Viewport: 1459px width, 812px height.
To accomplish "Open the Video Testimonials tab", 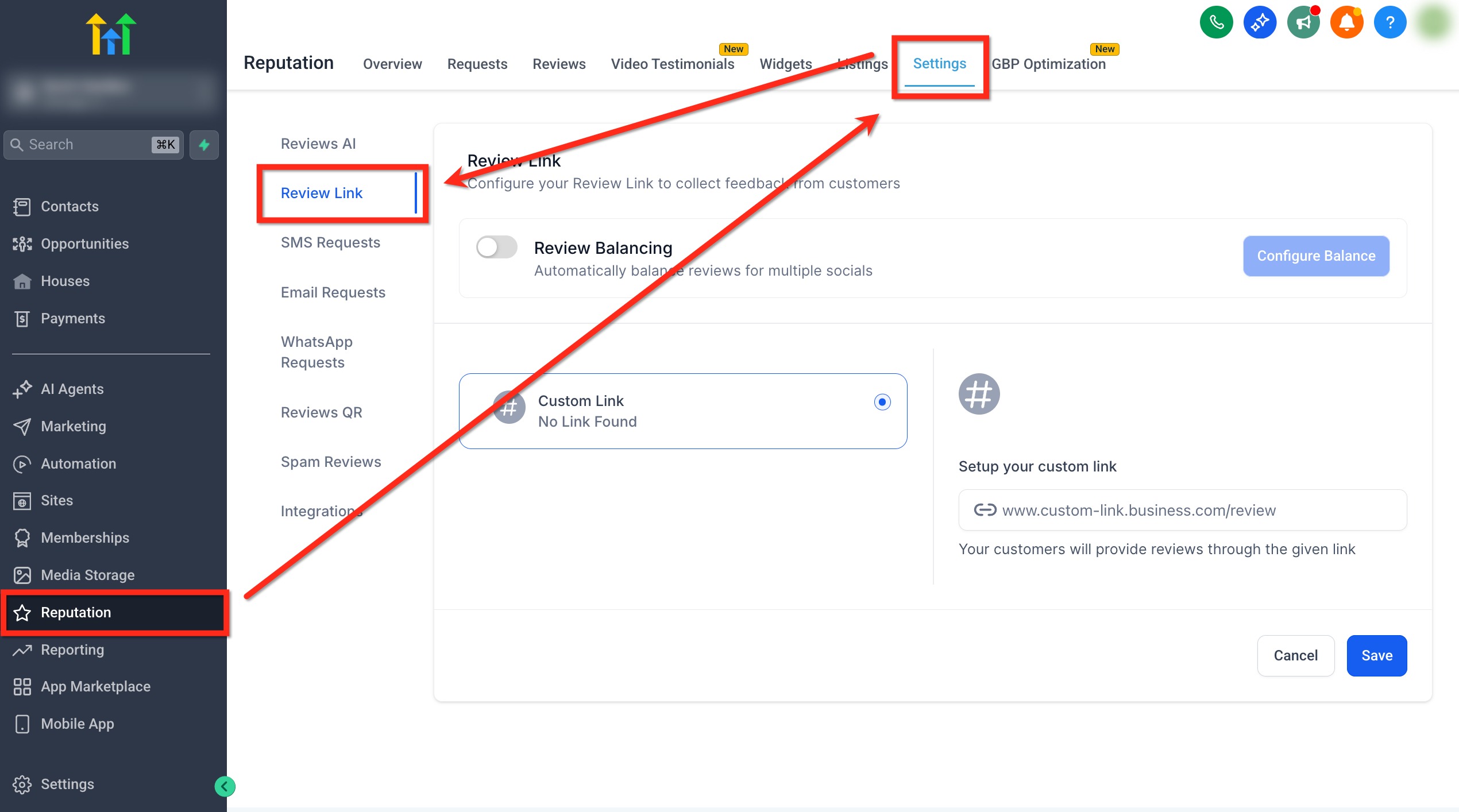I will pos(672,64).
